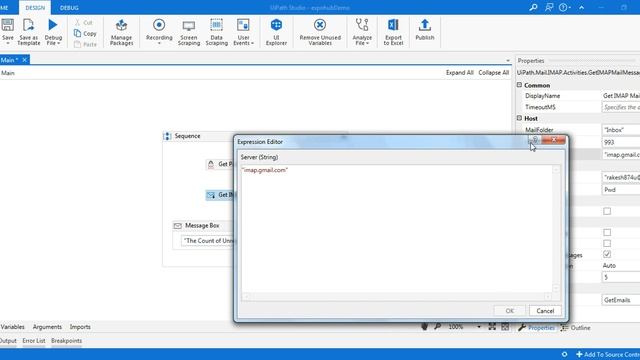The image size is (640, 360).
Task: Click Collapse All in the designer
Action: coord(493,73)
